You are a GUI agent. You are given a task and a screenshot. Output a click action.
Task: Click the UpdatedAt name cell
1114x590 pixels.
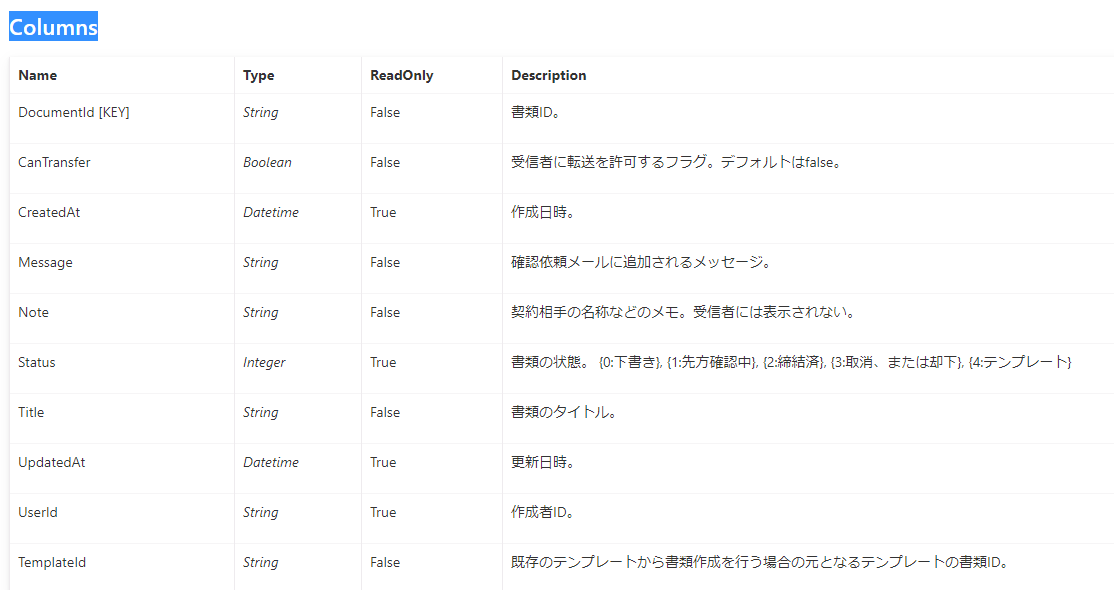[52, 462]
